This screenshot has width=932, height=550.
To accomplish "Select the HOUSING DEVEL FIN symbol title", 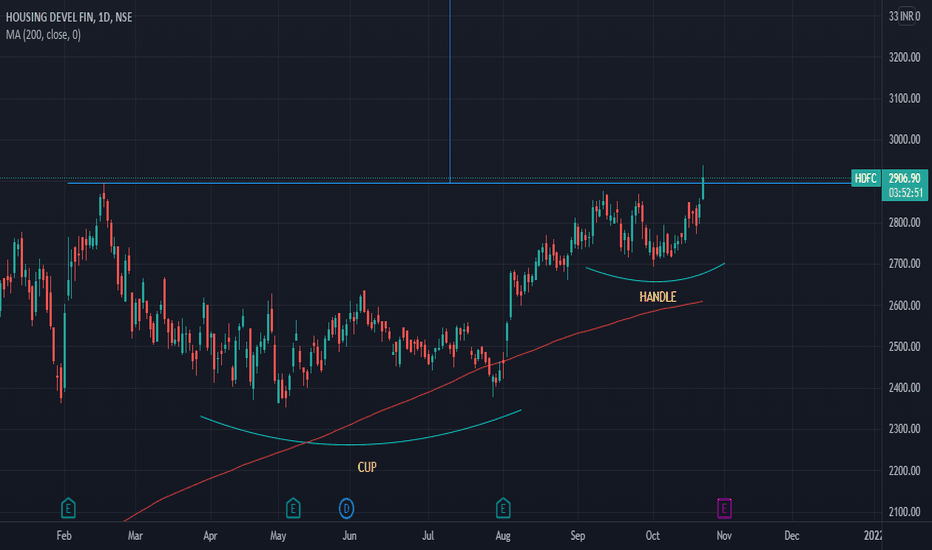I will click(x=69, y=17).
